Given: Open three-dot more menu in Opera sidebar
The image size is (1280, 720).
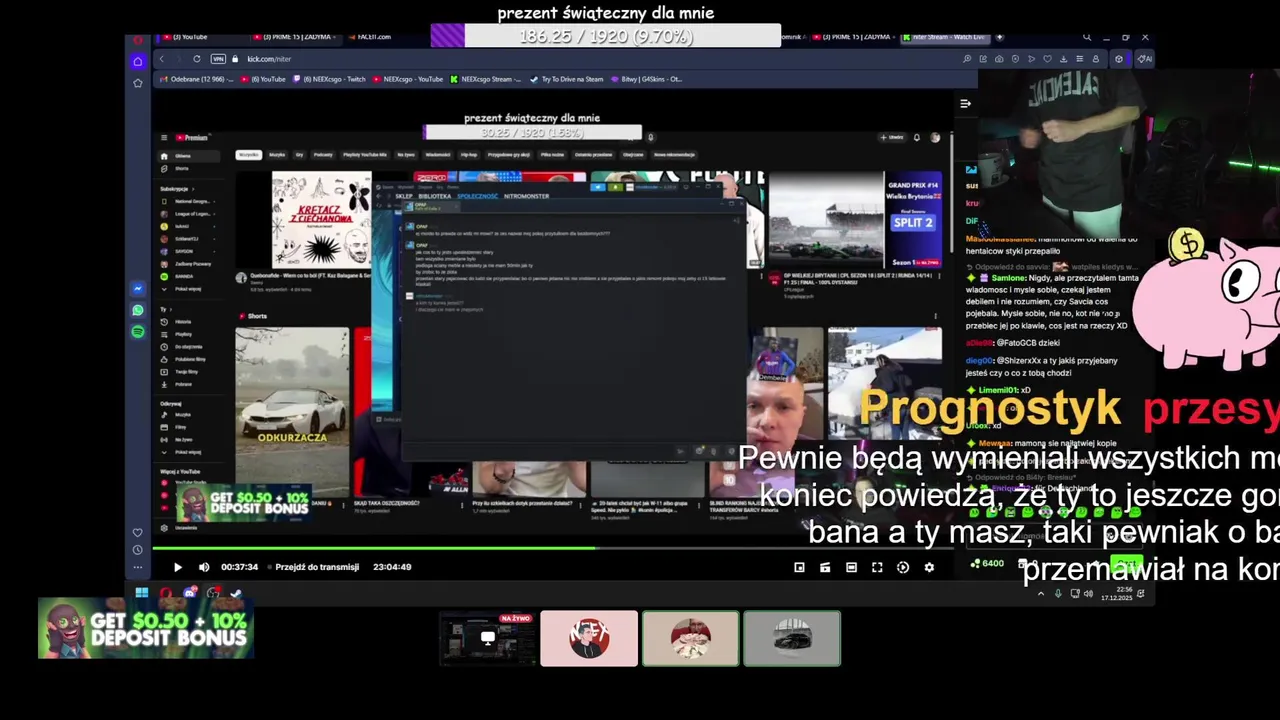Looking at the screenshot, I should [138, 567].
